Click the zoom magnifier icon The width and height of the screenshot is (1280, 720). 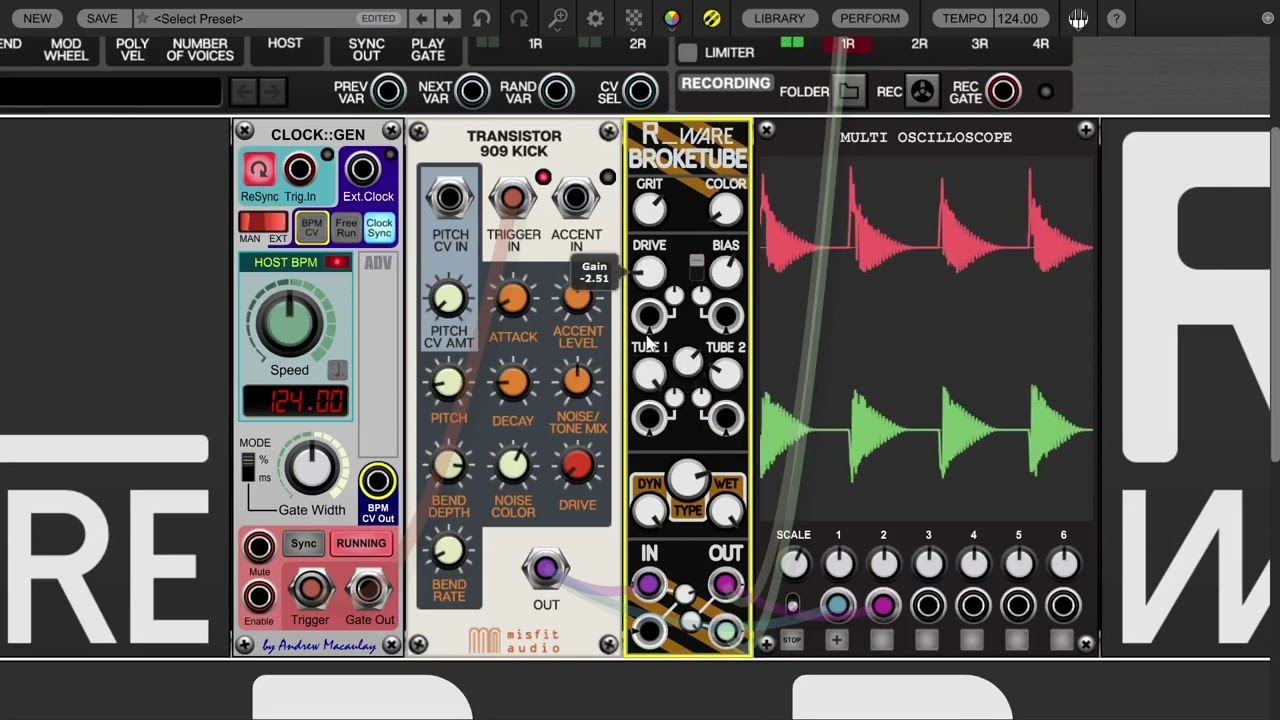tap(558, 18)
